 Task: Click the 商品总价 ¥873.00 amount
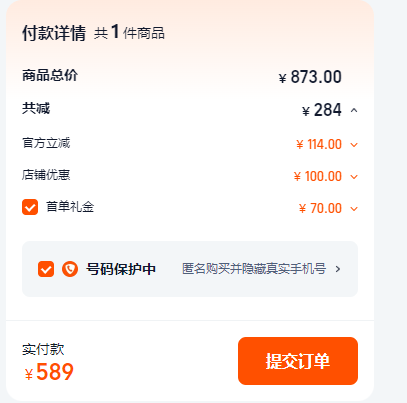tap(310, 77)
